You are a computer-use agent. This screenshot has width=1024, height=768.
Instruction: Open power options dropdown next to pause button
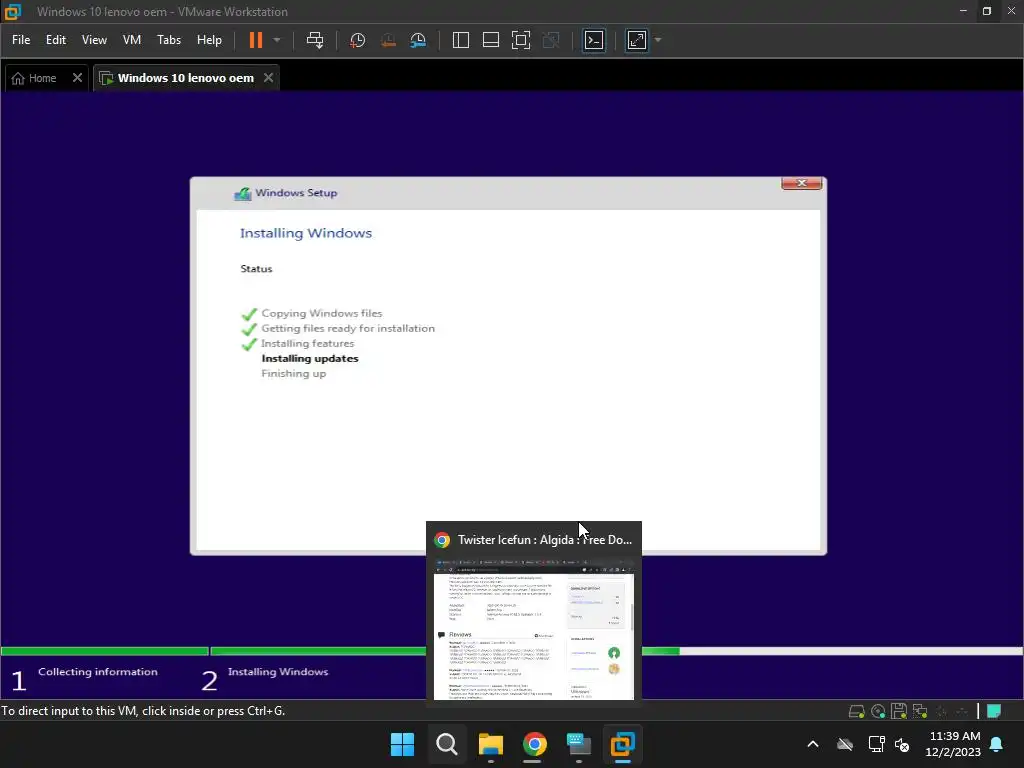pyautogui.click(x=277, y=40)
